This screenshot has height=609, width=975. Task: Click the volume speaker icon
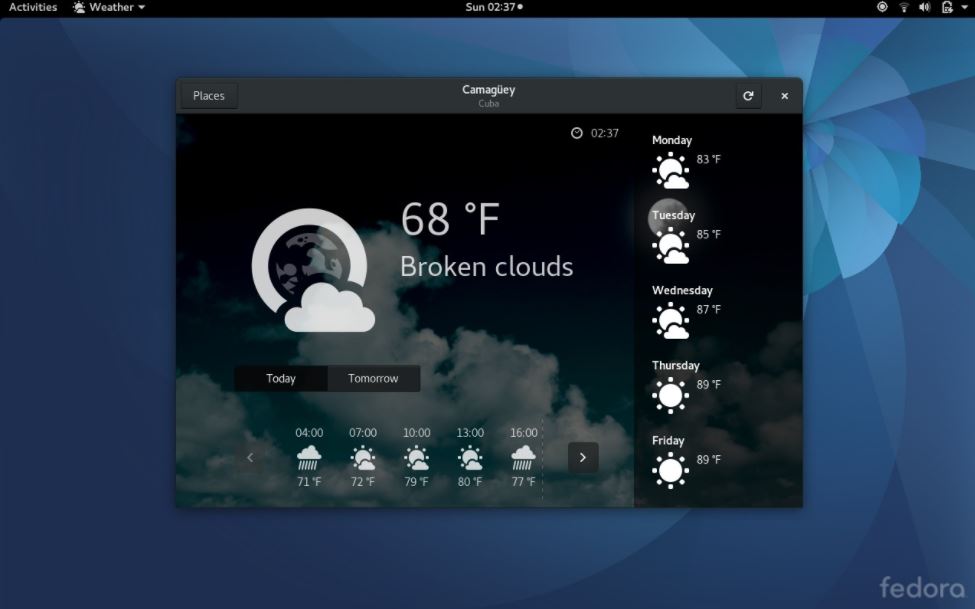pyautogui.click(x=925, y=7)
